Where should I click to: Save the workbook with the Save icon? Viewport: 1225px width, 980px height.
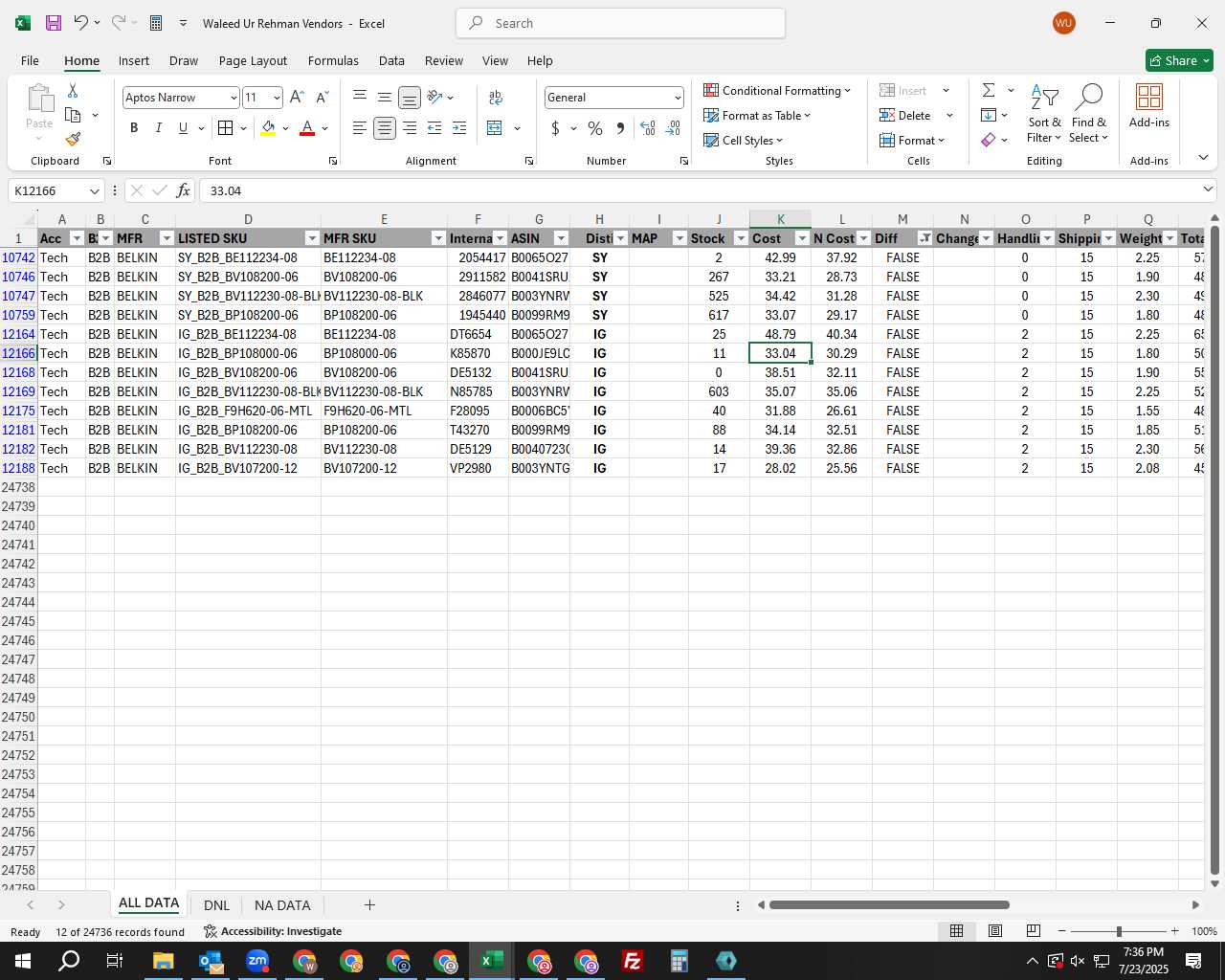[54, 23]
